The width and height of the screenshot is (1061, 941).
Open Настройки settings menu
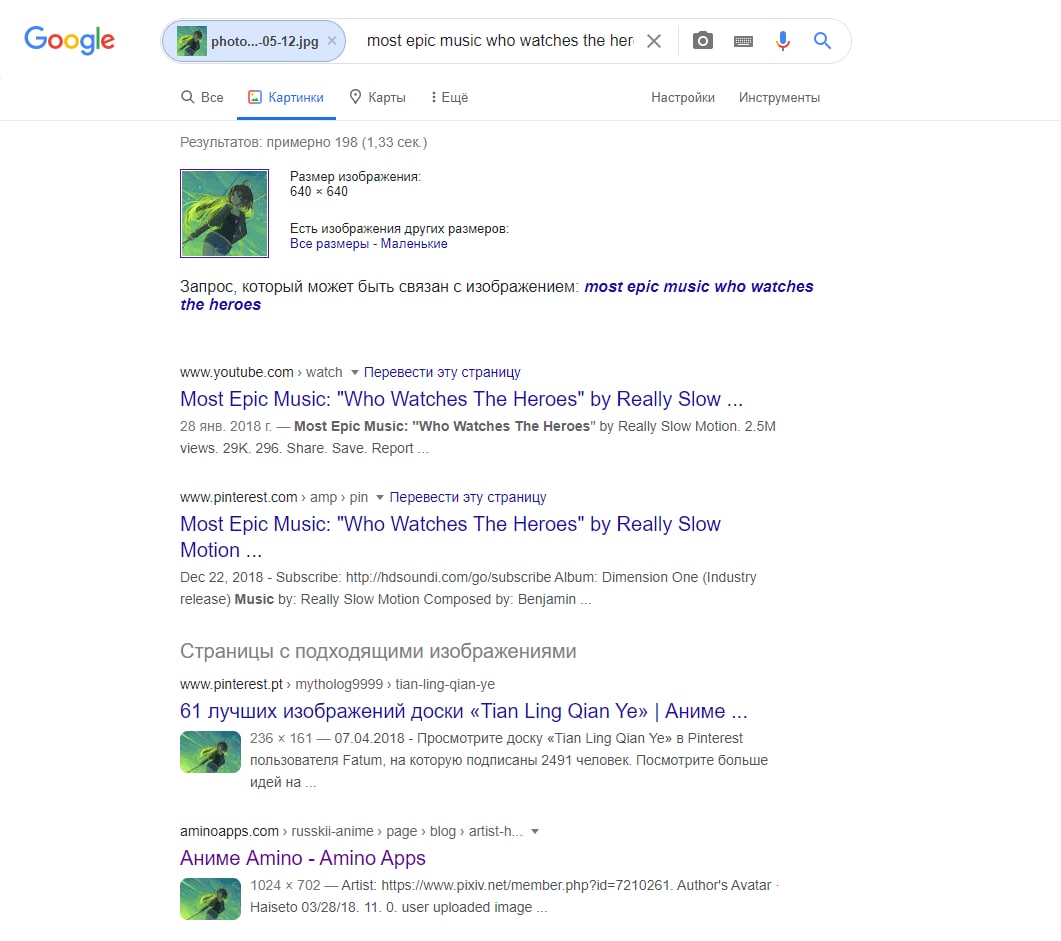tap(683, 97)
